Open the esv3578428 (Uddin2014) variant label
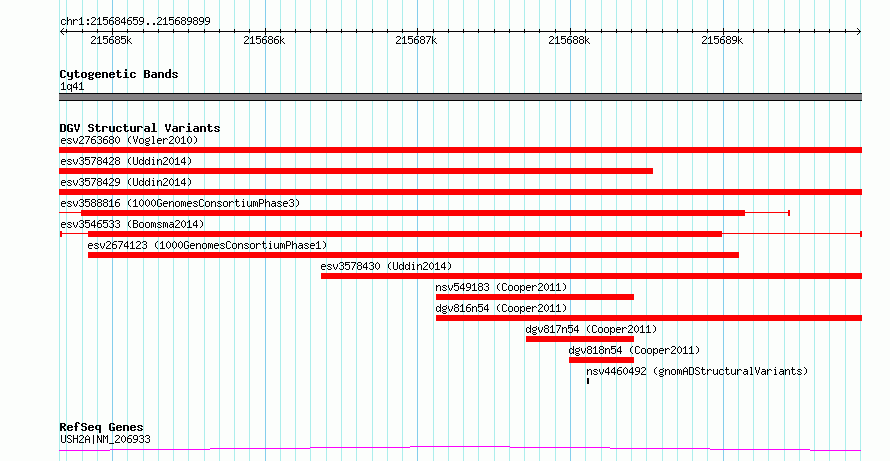Screen dimensions: 890x461 126,161
